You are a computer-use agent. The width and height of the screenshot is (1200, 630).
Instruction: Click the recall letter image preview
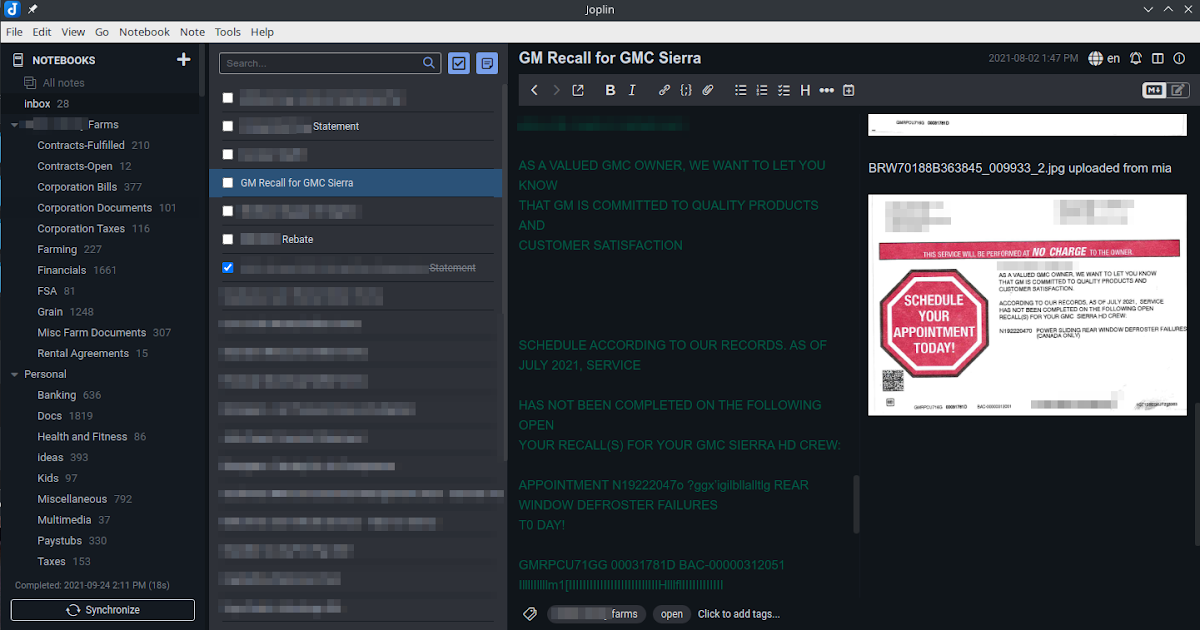[1027, 304]
